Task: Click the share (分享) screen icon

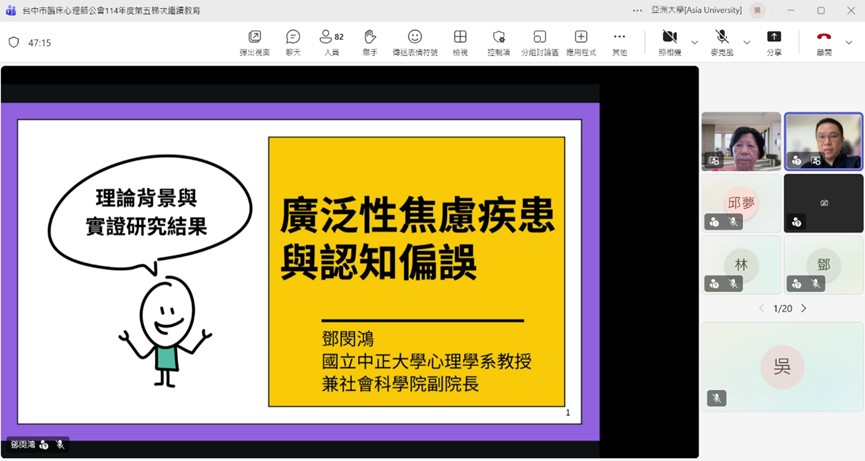Action: (774, 42)
